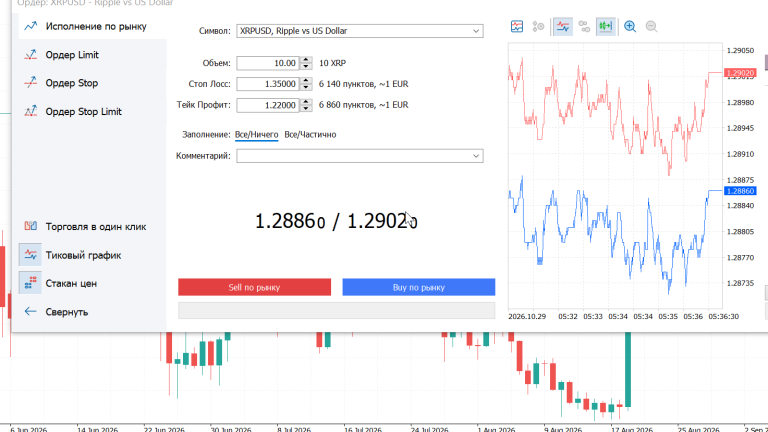Increase Тейк Профит value
Image resolution: width=768 pixels, height=432 pixels.
pos(306,102)
